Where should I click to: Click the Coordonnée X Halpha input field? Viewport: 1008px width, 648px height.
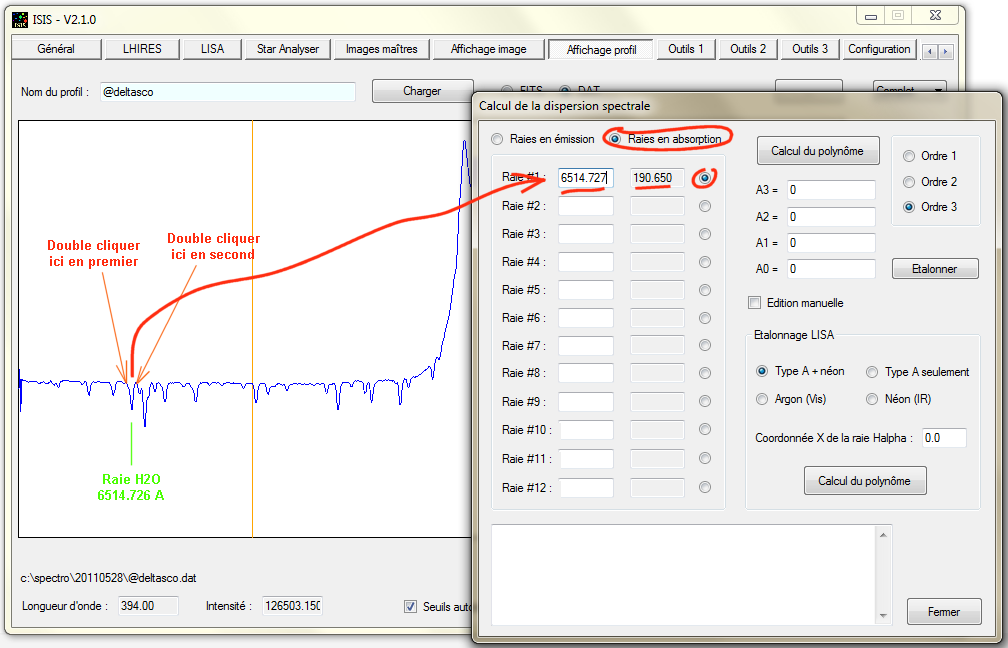coord(943,438)
